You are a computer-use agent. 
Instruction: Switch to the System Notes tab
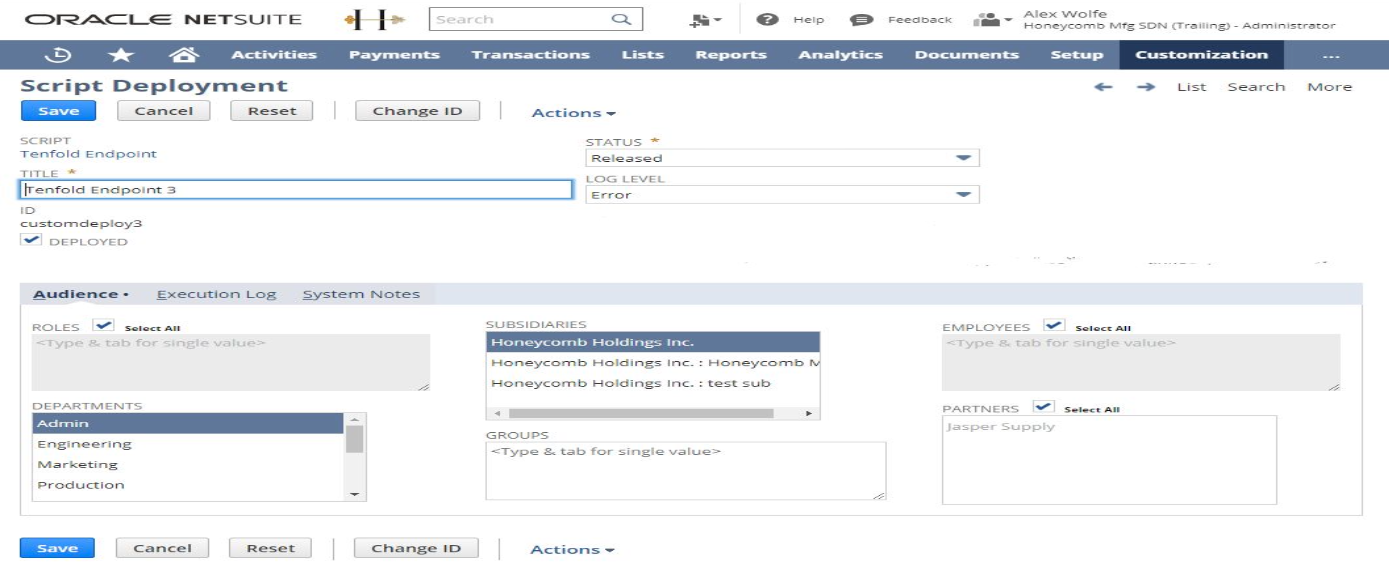pos(361,294)
